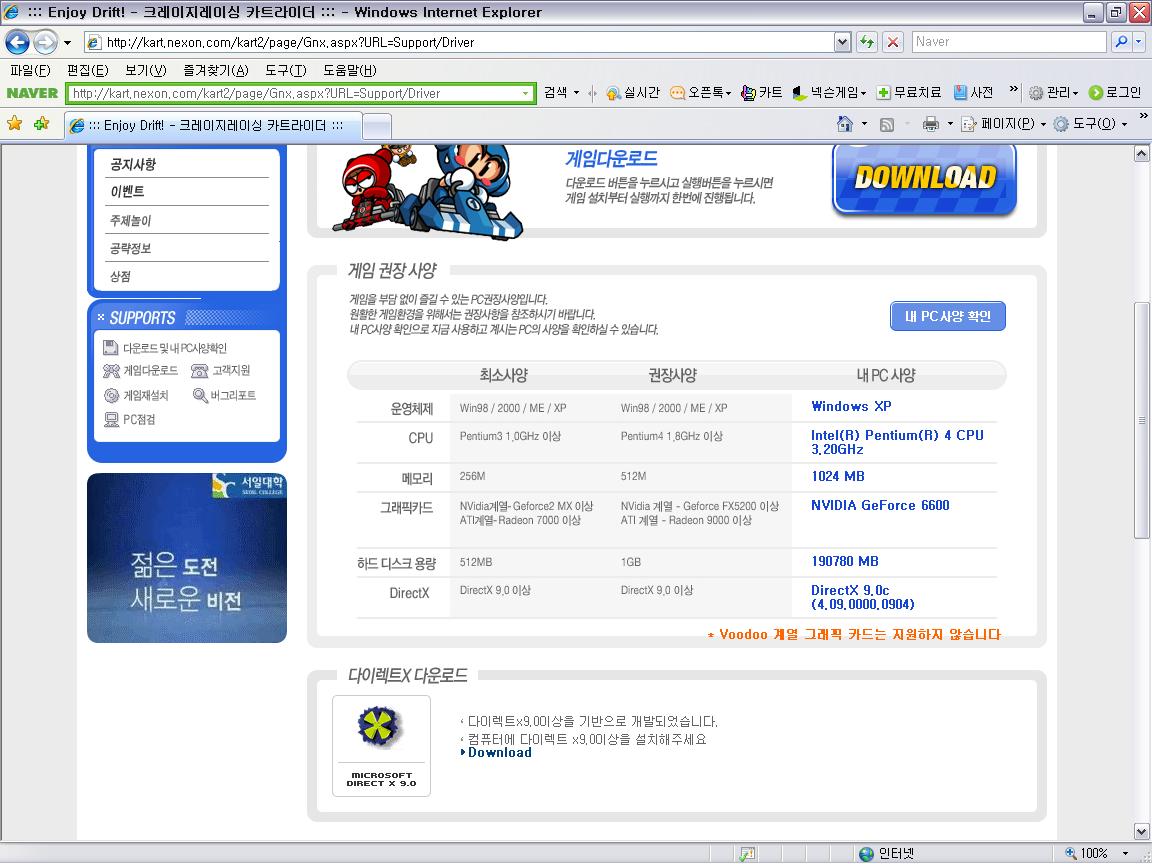Click the Print icon in command bar

931,124
